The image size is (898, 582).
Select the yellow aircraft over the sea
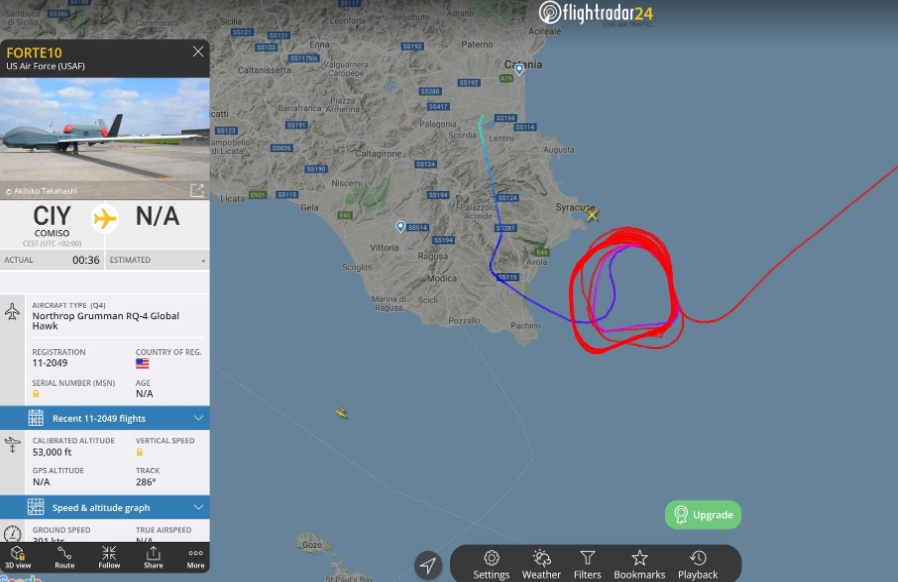(x=341, y=413)
